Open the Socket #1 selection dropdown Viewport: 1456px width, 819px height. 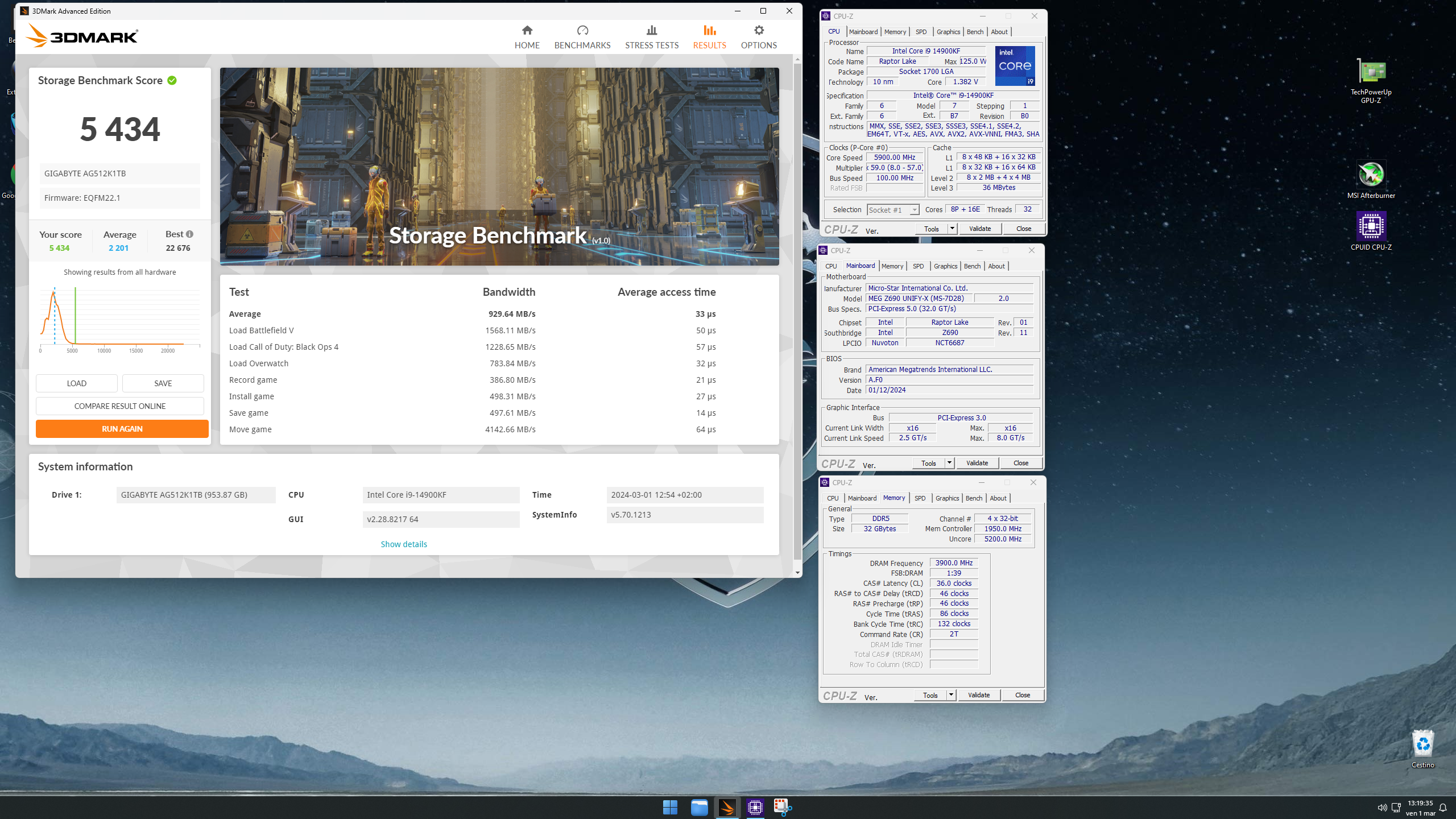pos(892,210)
